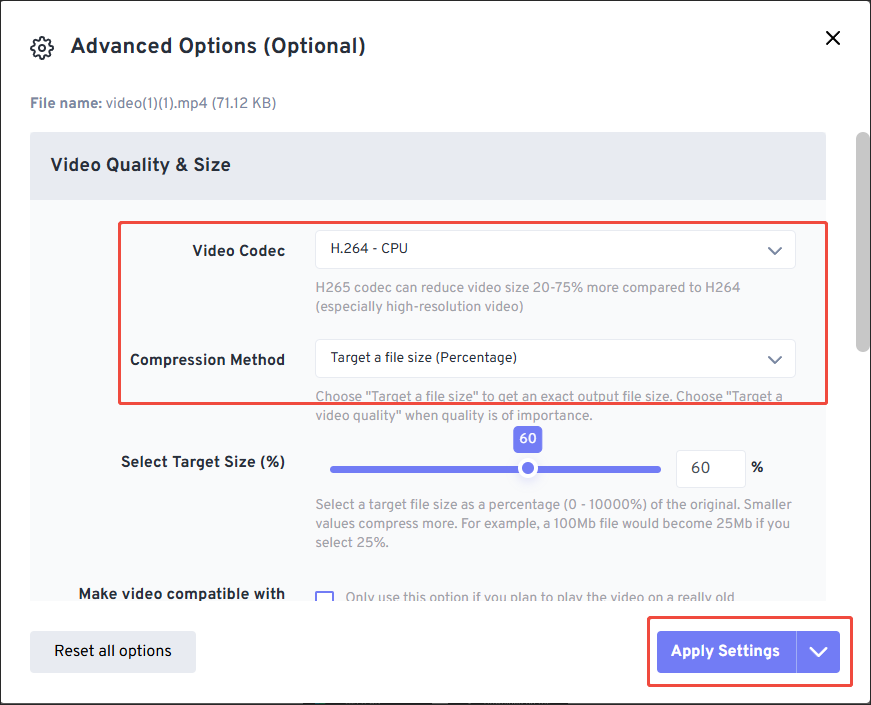
Task: Click the Make video compatible with label
Action: [x=182, y=594]
